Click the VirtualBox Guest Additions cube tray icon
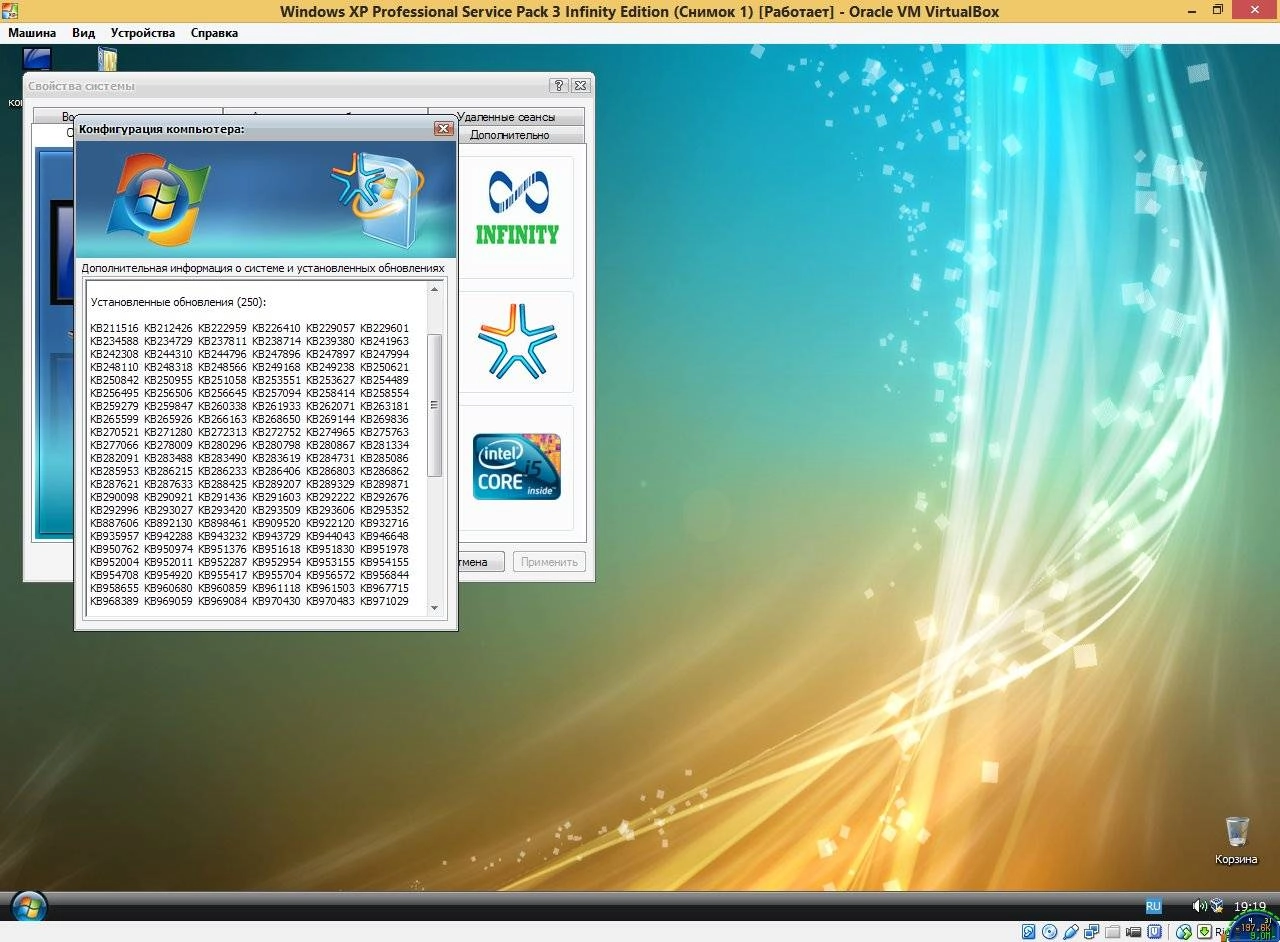 (1216, 906)
